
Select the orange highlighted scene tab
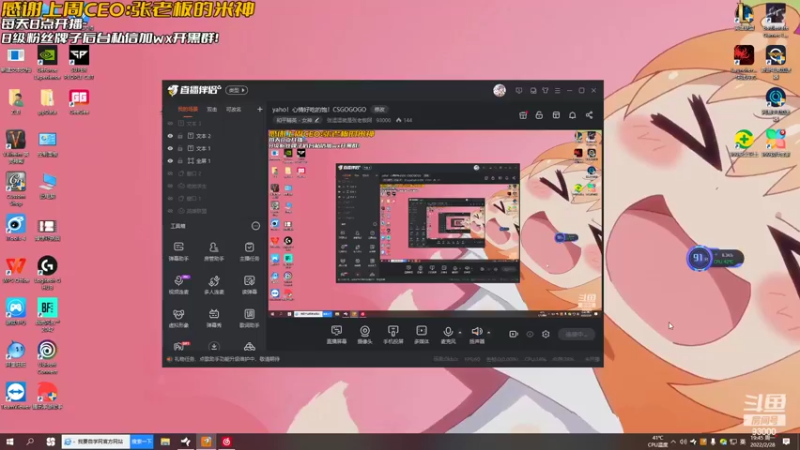[188, 109]
